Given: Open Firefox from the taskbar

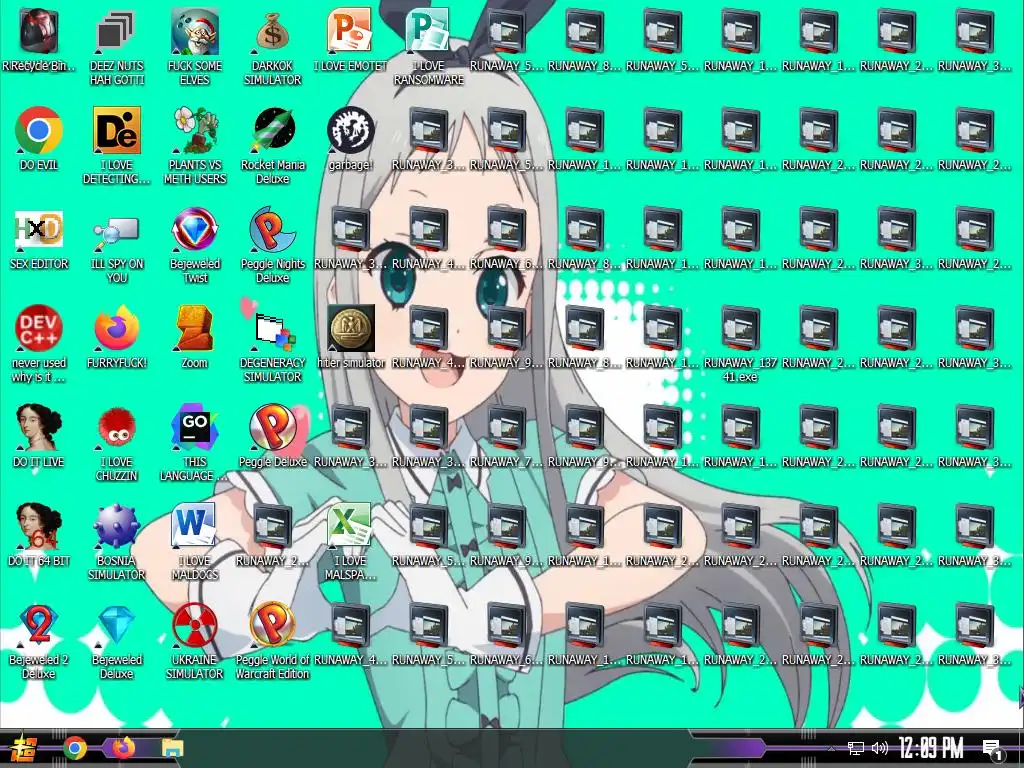Looking at the screenshot, I should coord(124,748).
